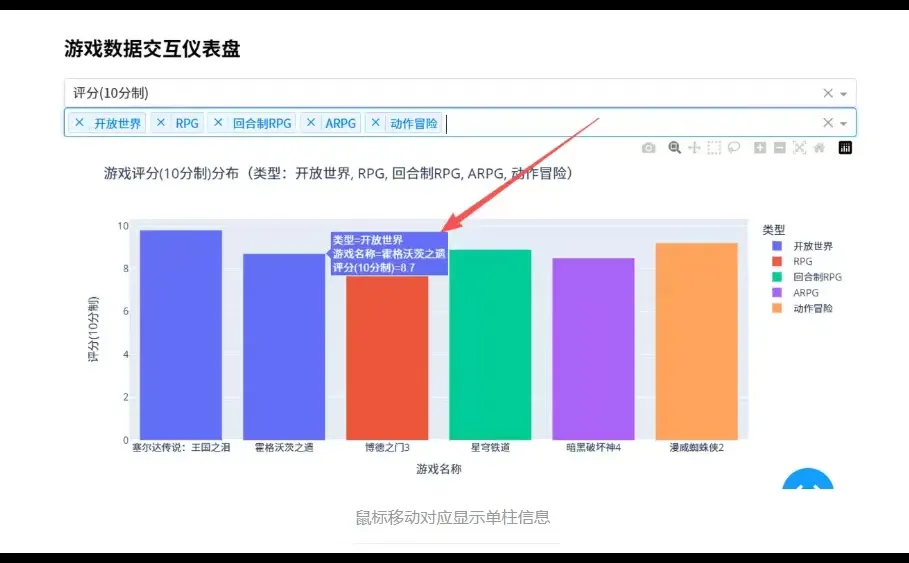The width and height of the screenshot is (909, 563).
Task: Click the Zoom Out minus icon
Action: click(x=780, y=148)
